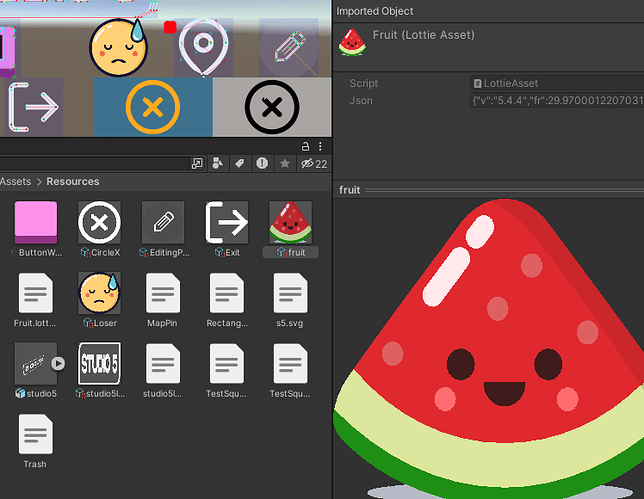The width and height of the screenshot is (644, 499).
Task: Click the fruit preview title bar
Action: click(x=488, y=190)
